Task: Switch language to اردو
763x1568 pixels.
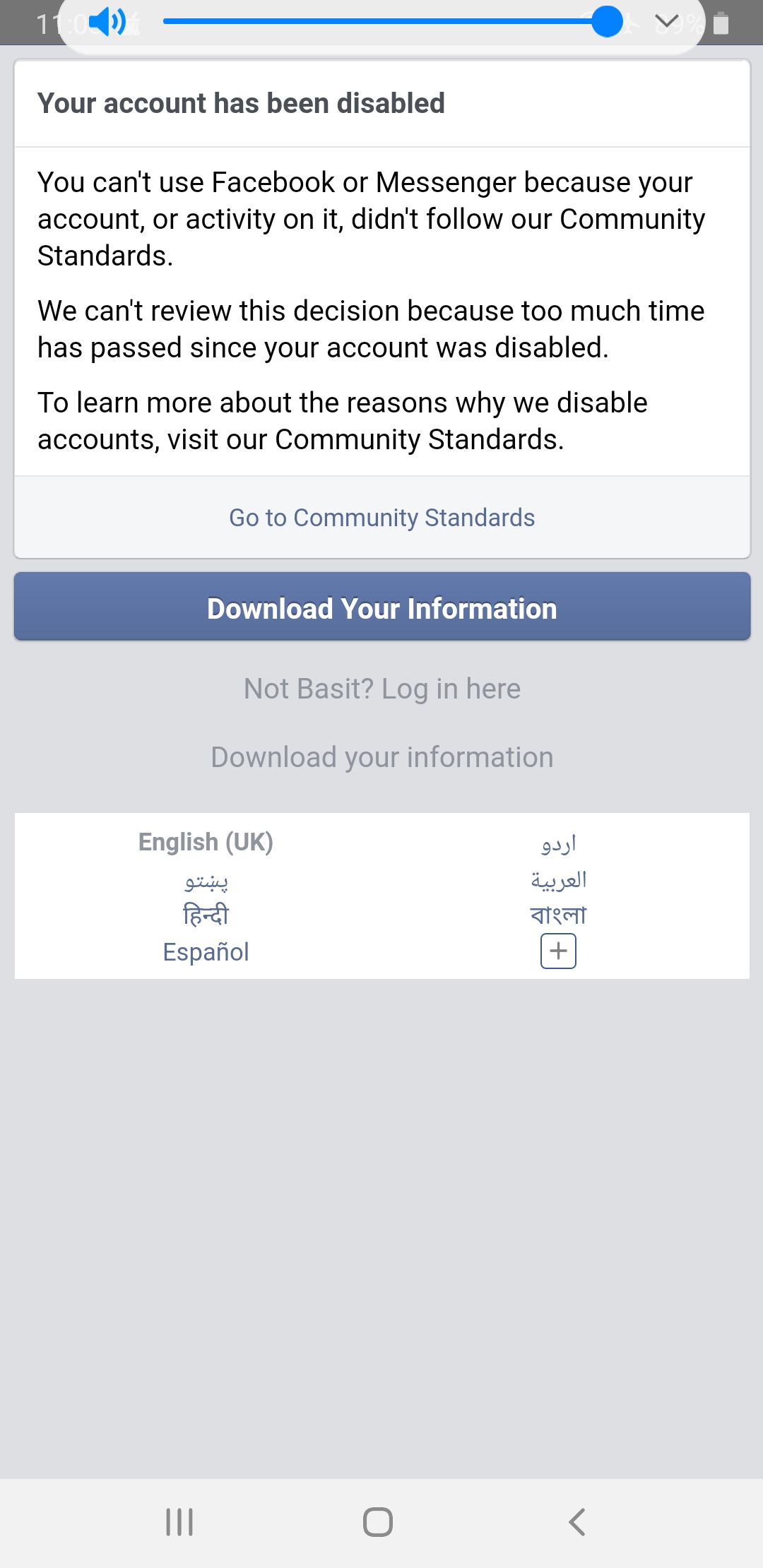Action: pos(558,843)
